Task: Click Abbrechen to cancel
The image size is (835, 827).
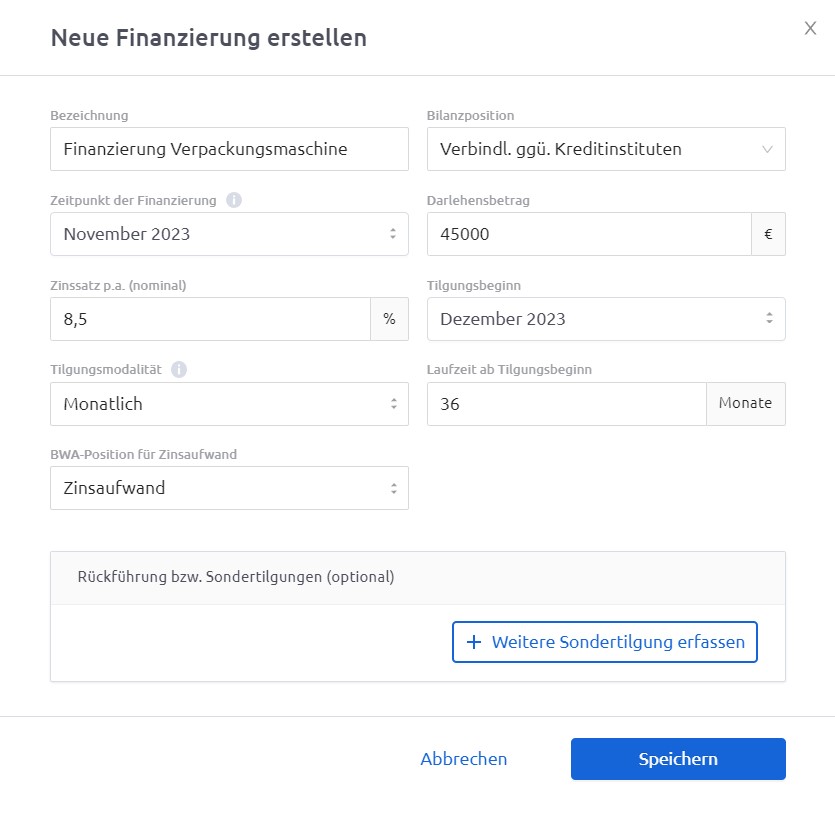Action: [464, 759]
